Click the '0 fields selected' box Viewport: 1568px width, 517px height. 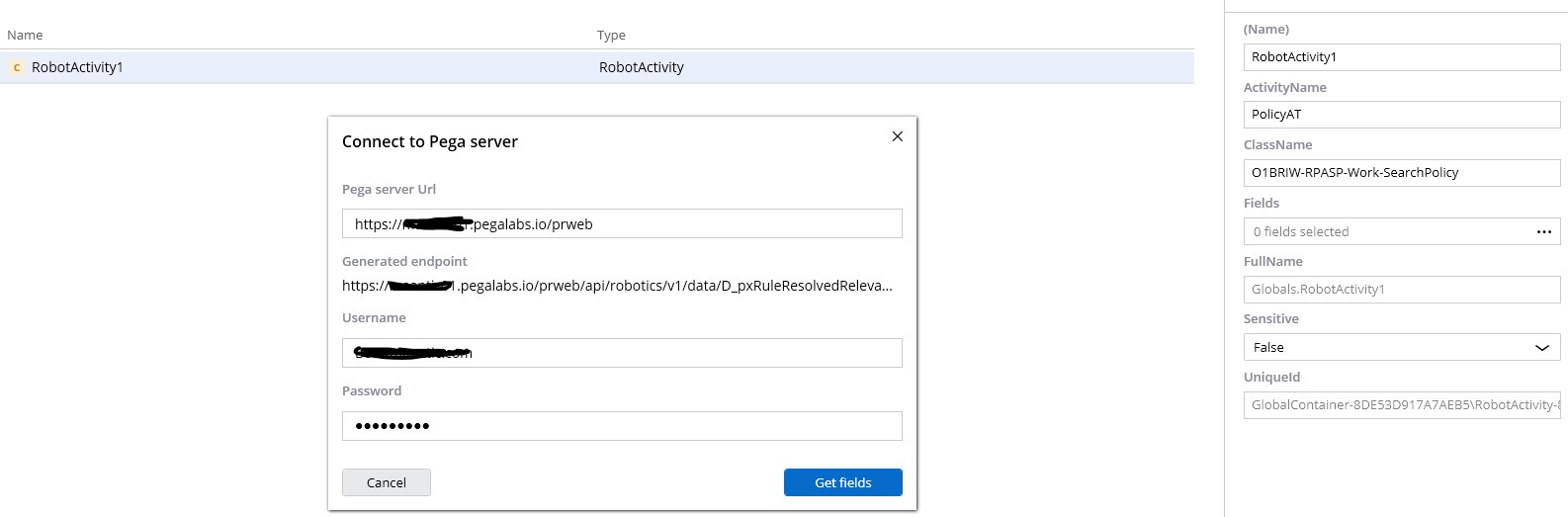1384,231
